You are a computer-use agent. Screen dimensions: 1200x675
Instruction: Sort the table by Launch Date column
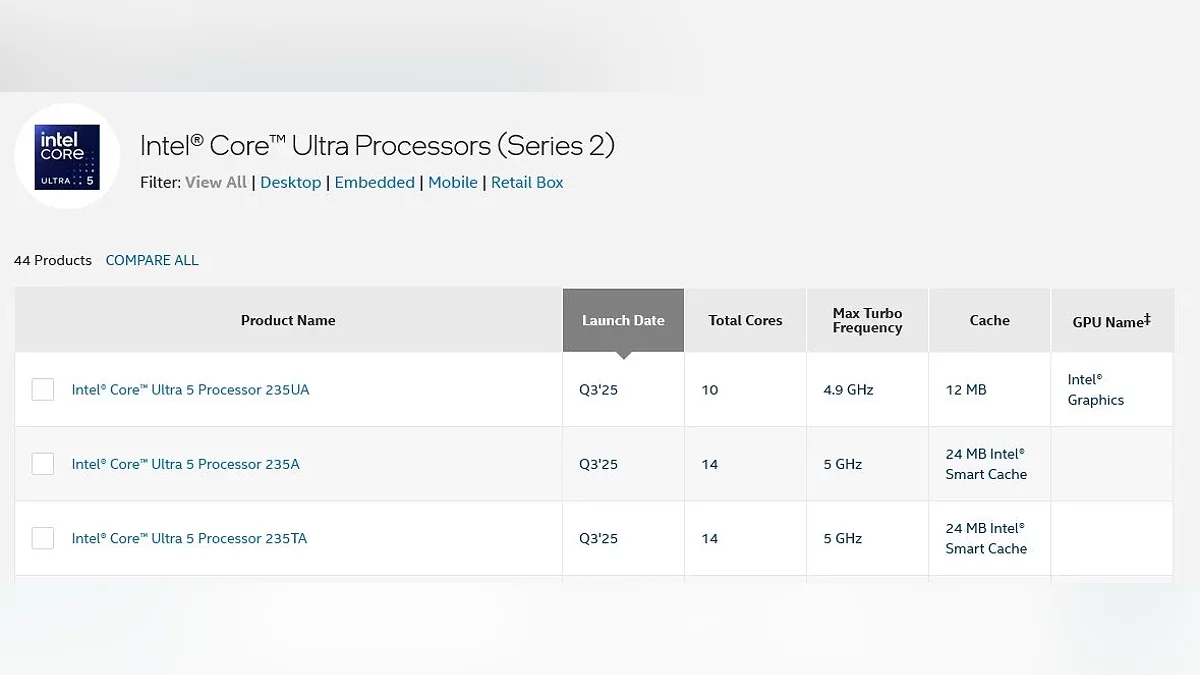pos(623,320)
